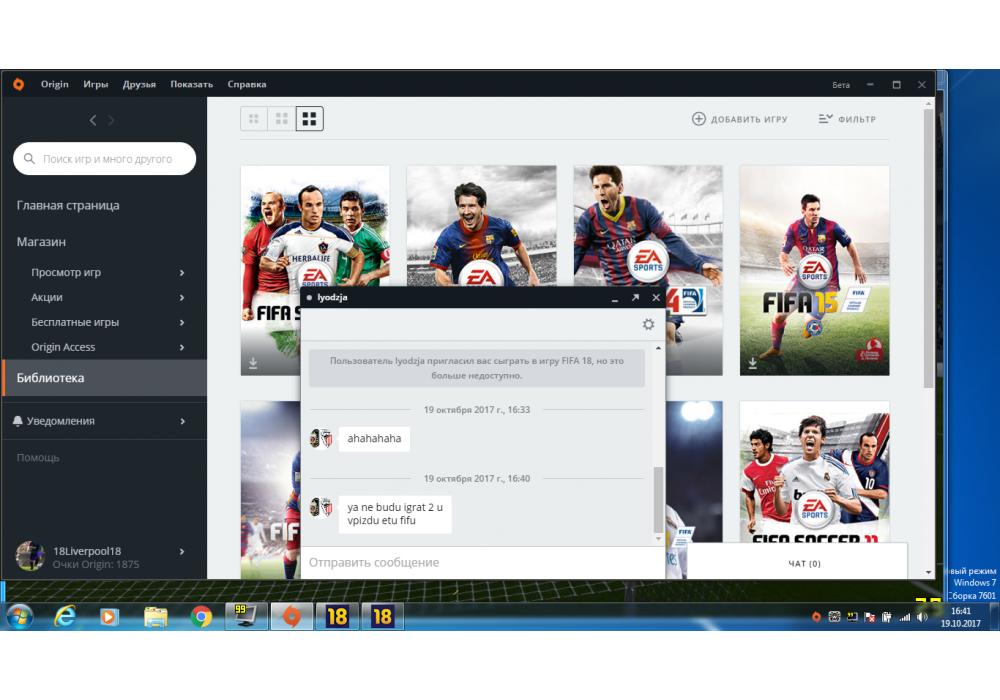The height and width of the screenshot is (700, 1000).
Task: Expand the 18Liverpool18 profile menu
Action: [182, 551]
